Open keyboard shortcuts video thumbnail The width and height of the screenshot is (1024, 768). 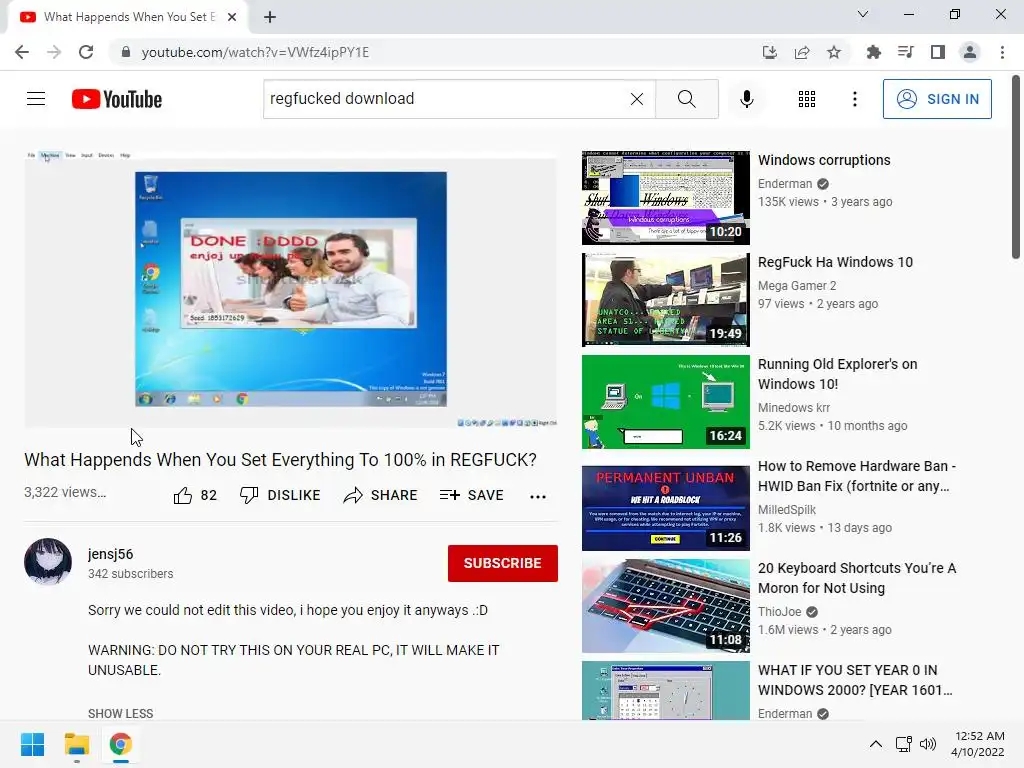[x=665, y=605]
